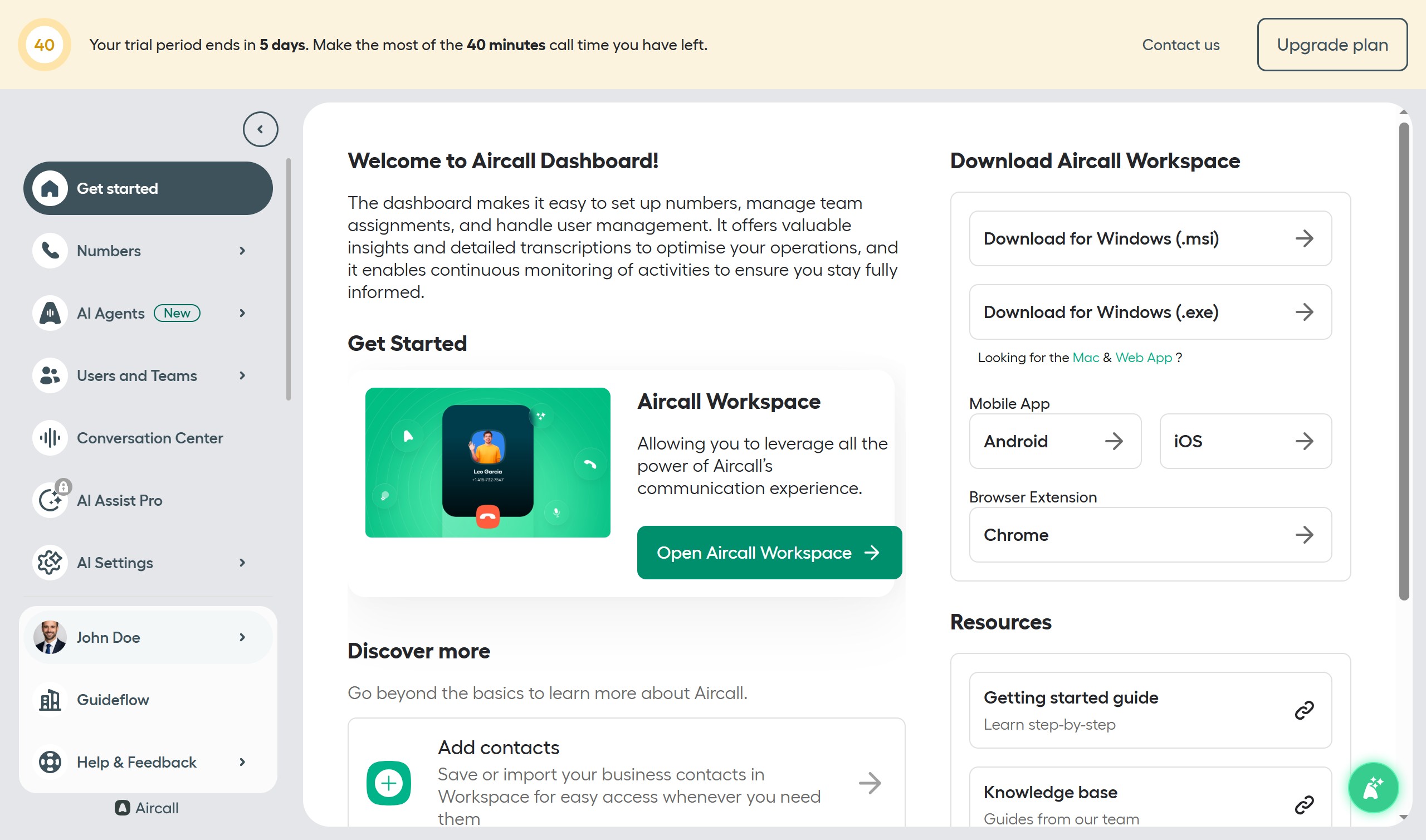
Task: Click the Getting started guide link icon
Action: 1305,710
